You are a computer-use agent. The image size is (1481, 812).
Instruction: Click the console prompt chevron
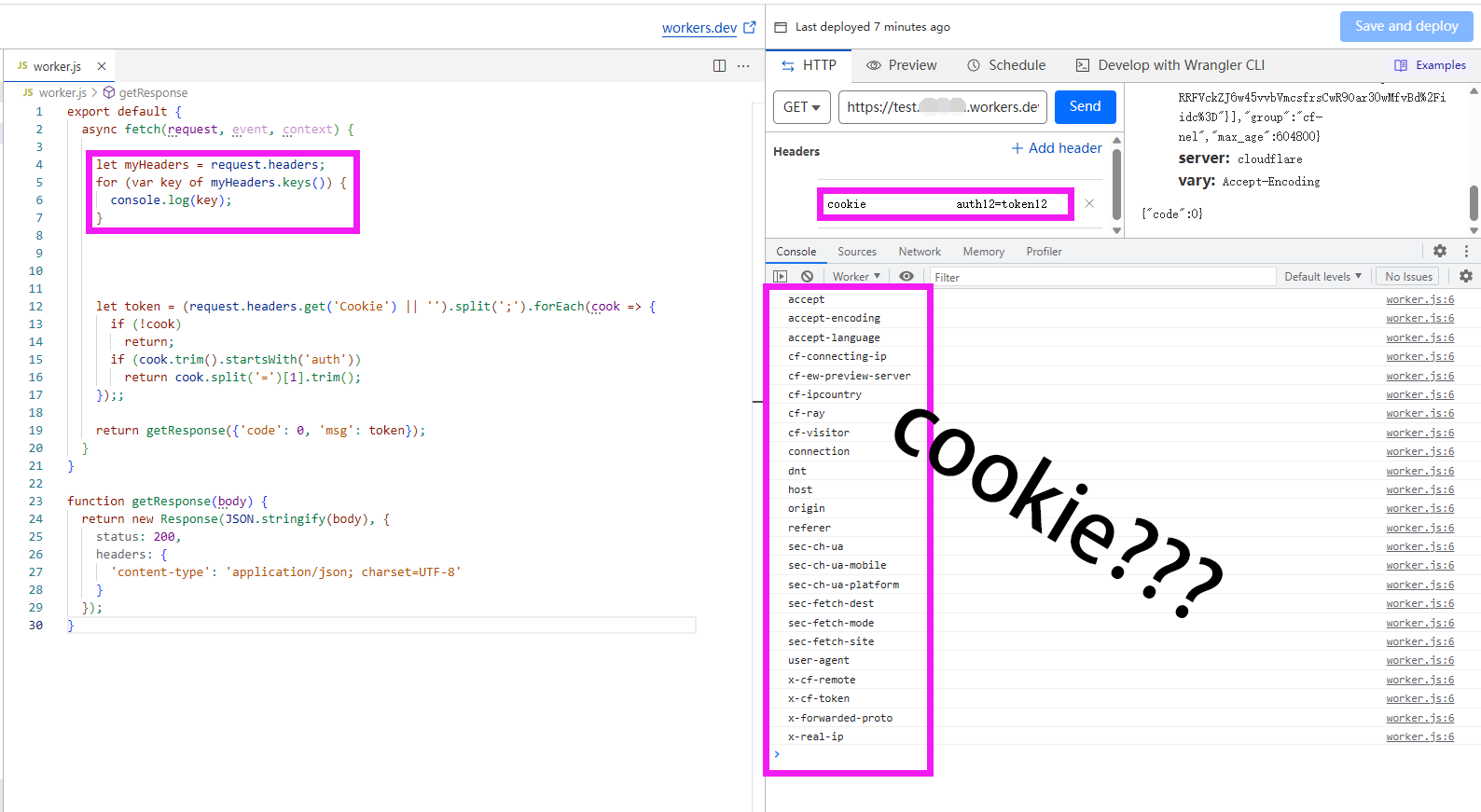coord(777,754)
